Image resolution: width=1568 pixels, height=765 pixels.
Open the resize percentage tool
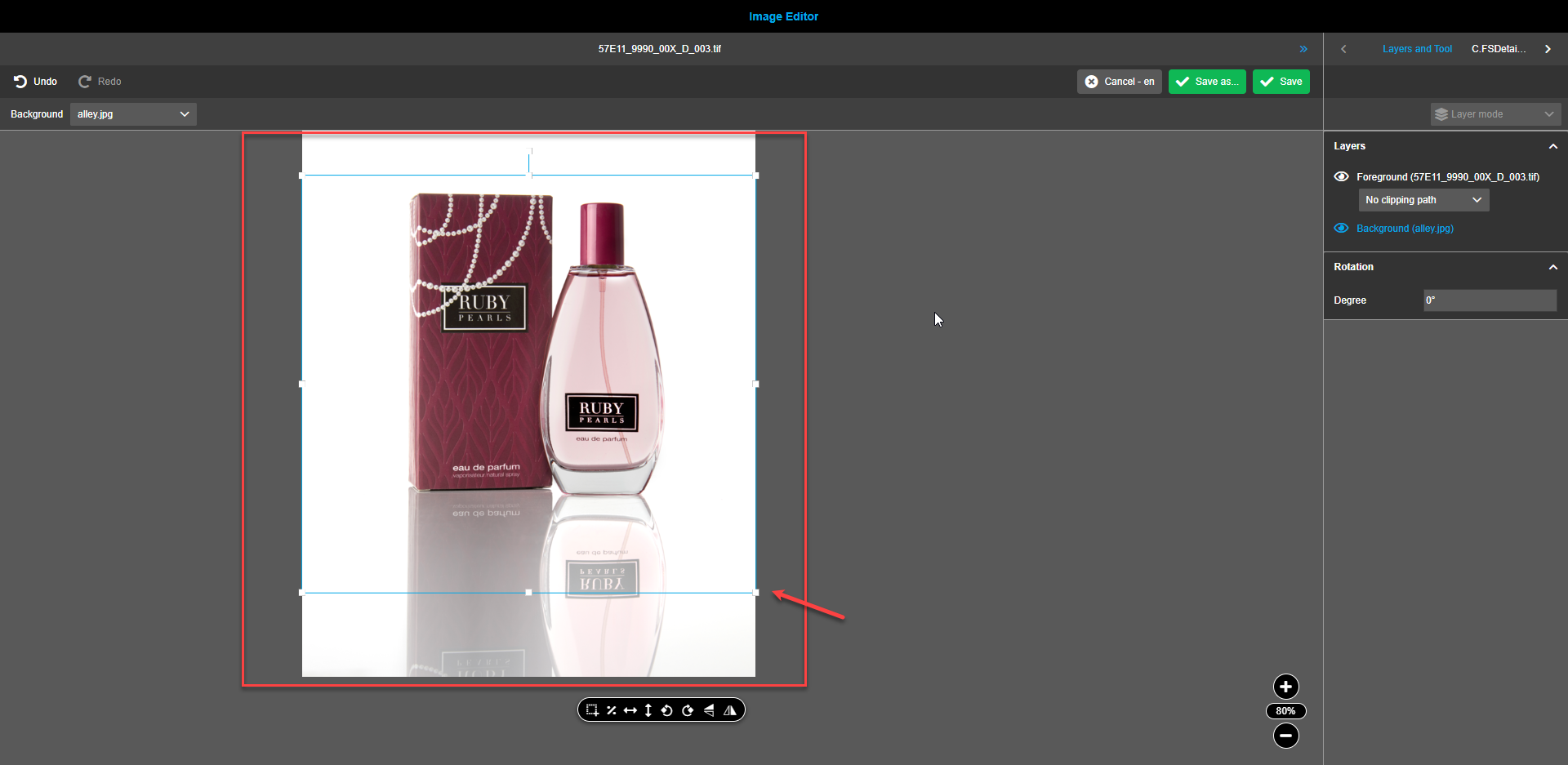[611, 709]
